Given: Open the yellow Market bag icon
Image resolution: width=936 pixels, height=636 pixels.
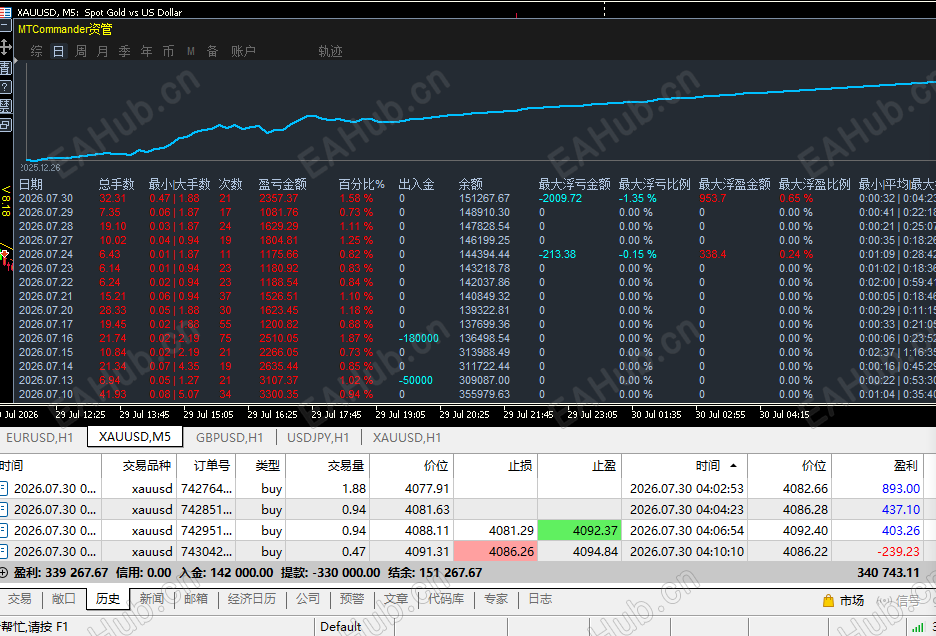Looking at the screenshot, I should point(828,601).
